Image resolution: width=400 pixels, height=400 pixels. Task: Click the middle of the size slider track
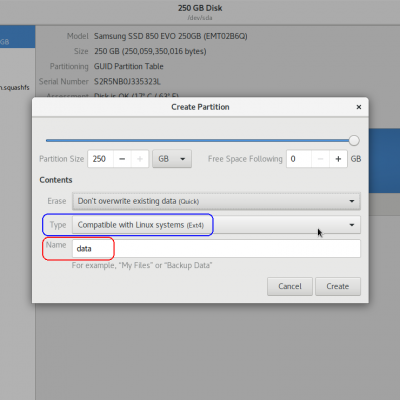(x=200, y=141)
